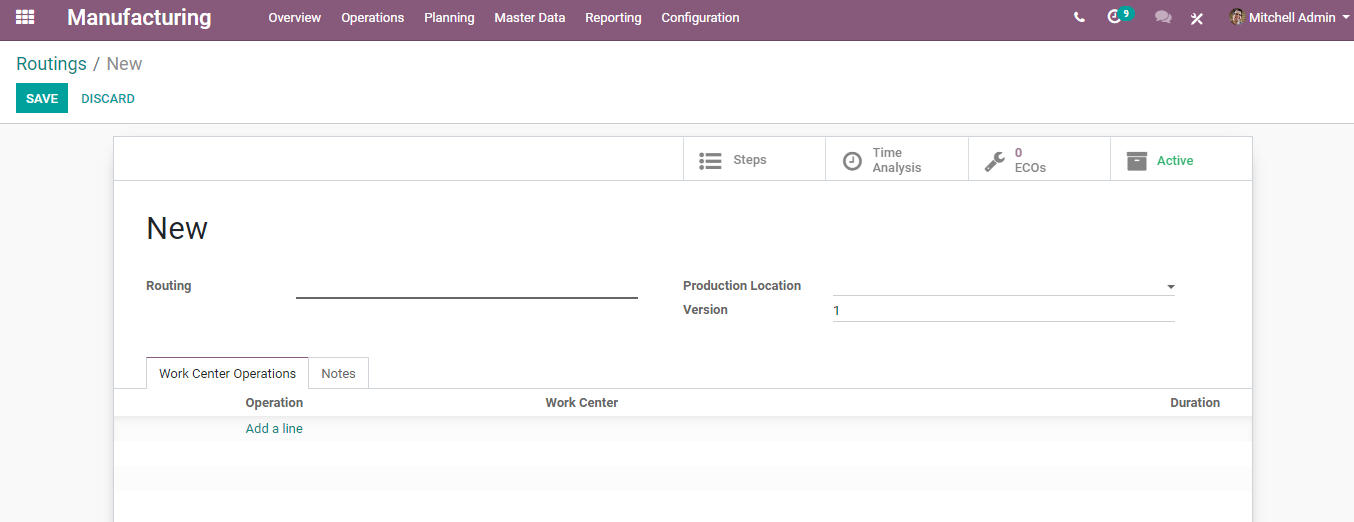Click the Duration column header
The width and height of the screenshot is (1354, 522).
1195,402
